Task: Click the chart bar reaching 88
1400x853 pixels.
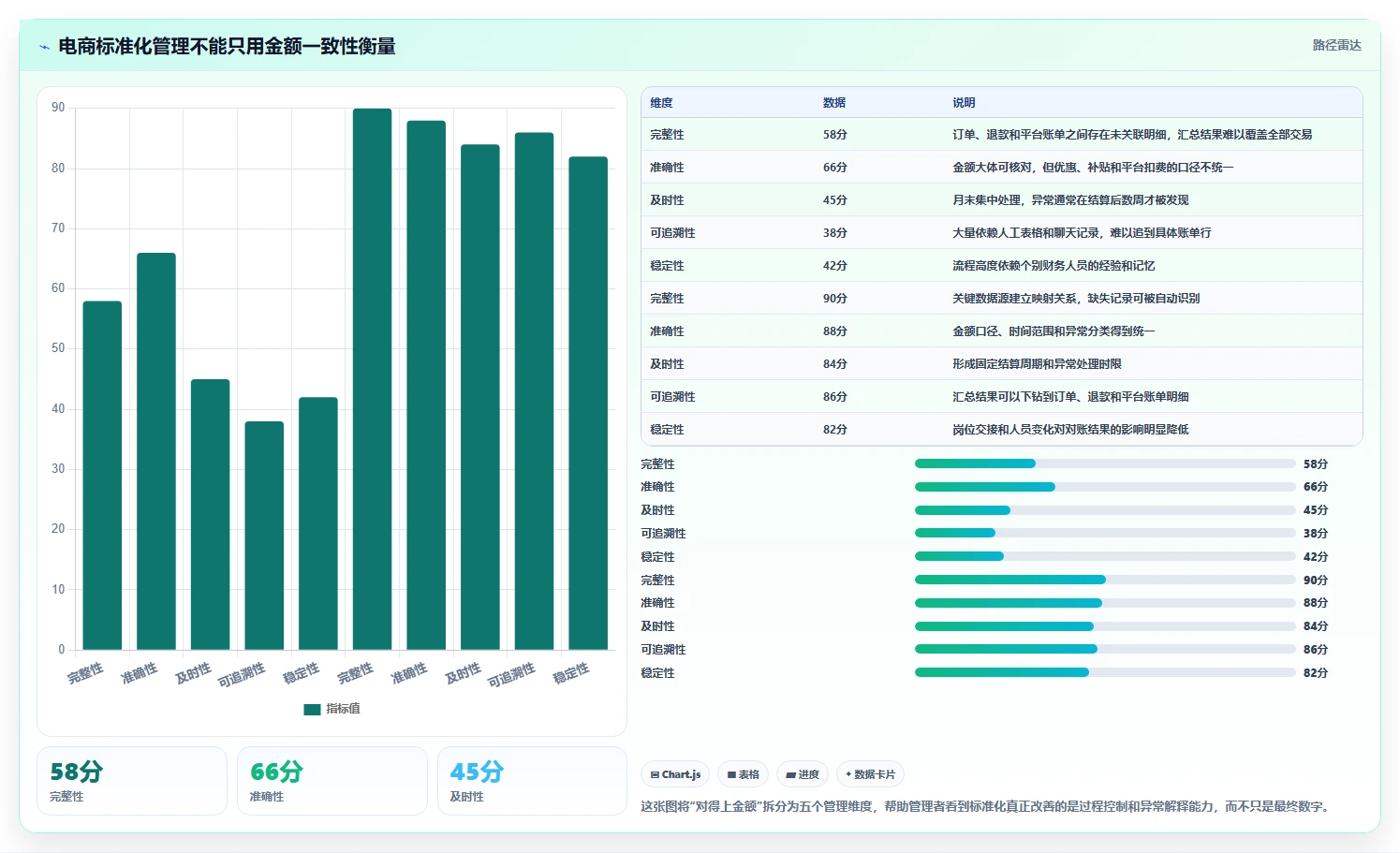Action: (426, 385)
